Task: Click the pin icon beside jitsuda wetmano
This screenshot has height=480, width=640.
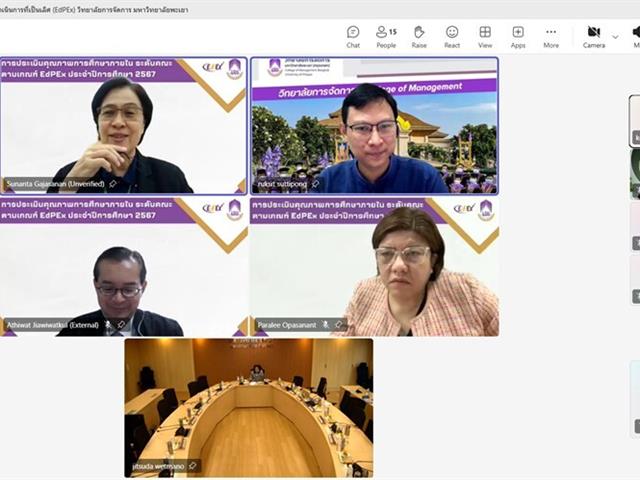Action: (192, 466)
